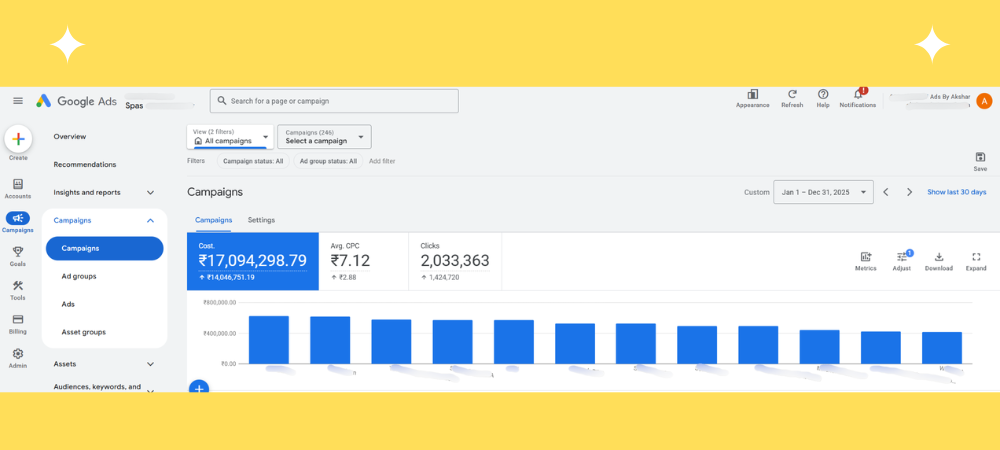Viewport: 1000px width, 450px height.
Task: Open the Billing card icon
Action: click(18, 319)
